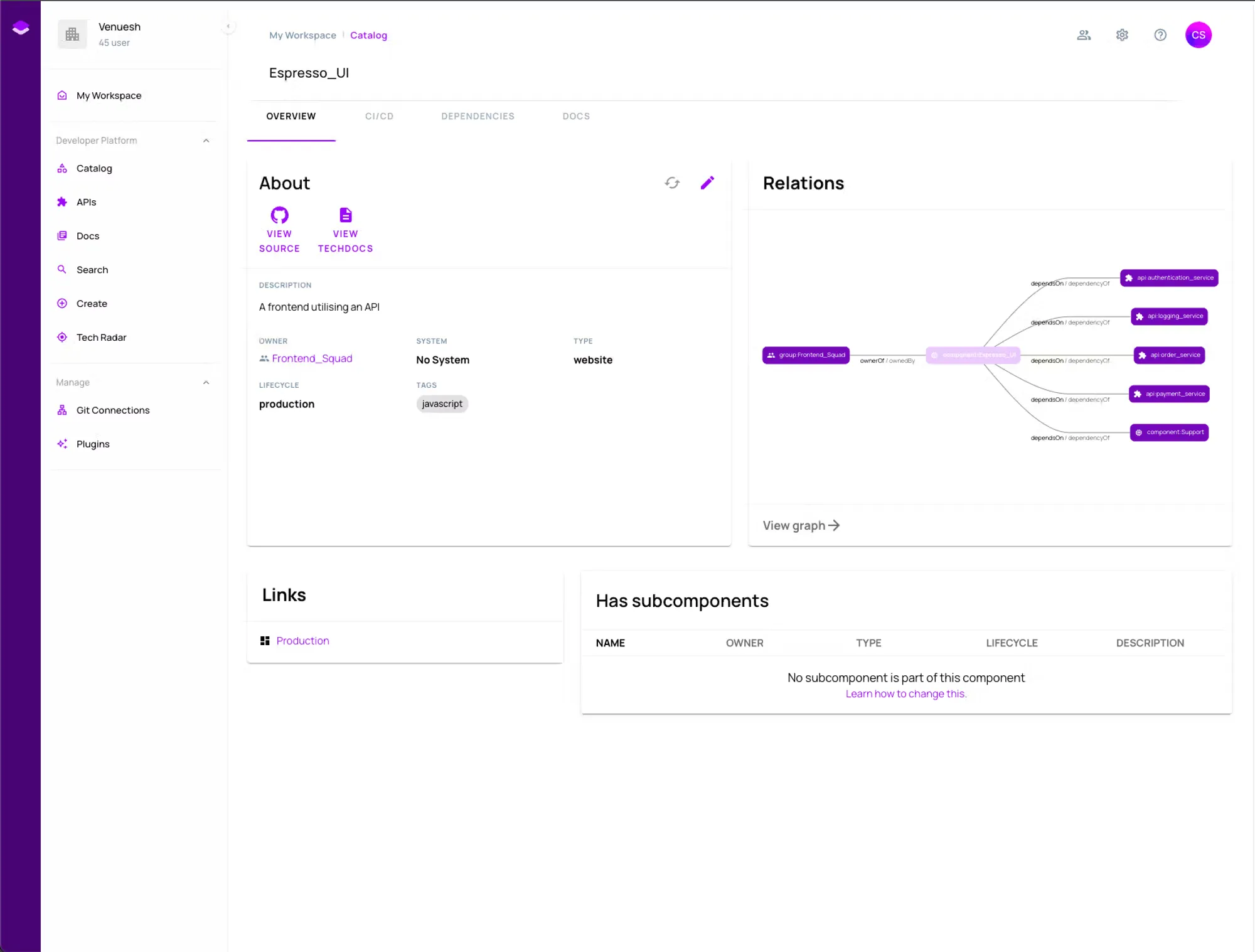Click the My Workspace inbox icon

click(x=62, y=95)
